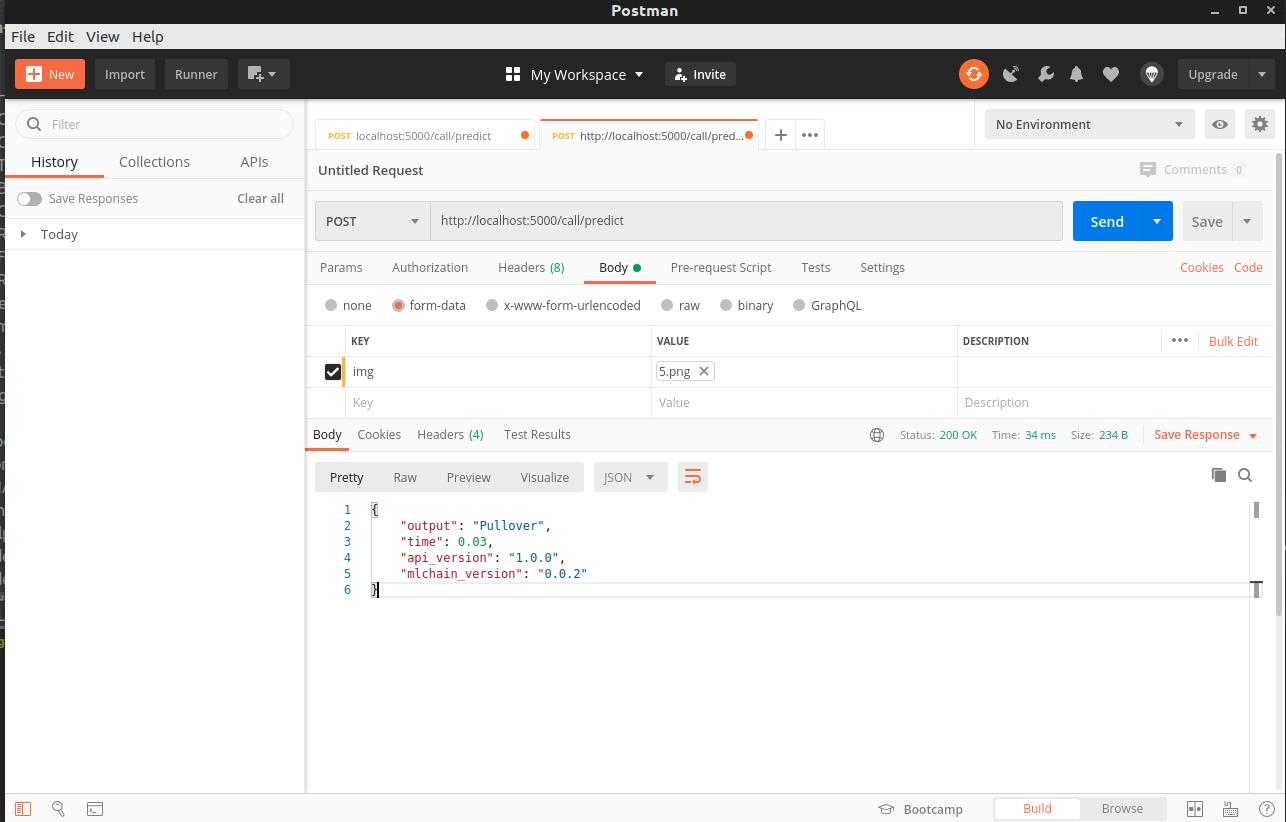The image size is (1286, 822).
Task: Open manage environments gear icon
Action: pyautogui.click(x=1259, y=124)
